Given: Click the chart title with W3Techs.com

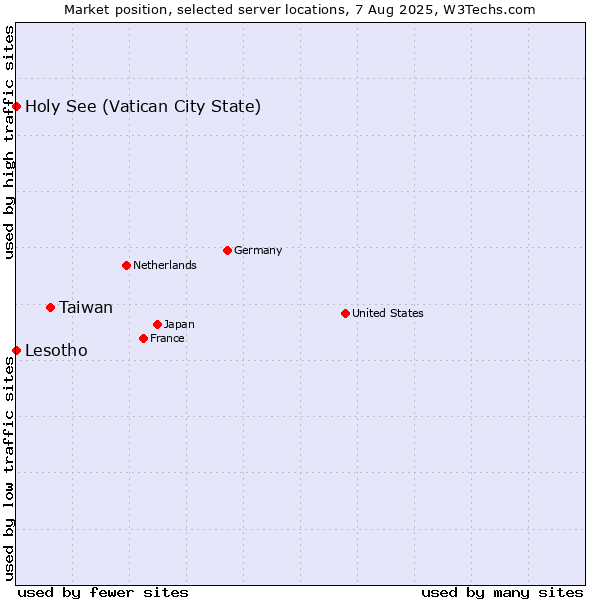Looking at the screenshot, I should coord(300,10).
